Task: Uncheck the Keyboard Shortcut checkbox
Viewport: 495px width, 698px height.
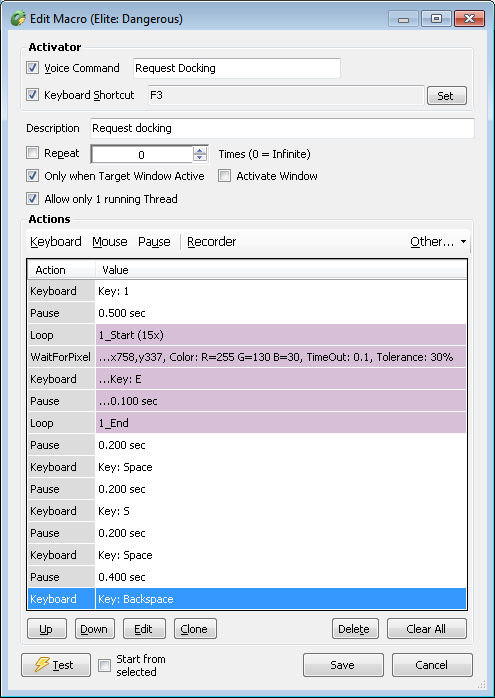Action: tap(32, 95)
